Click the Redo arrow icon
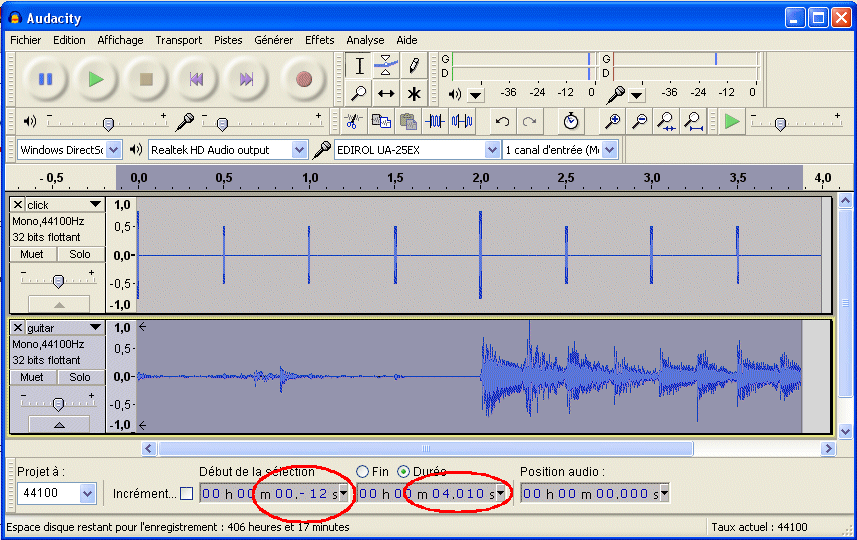857x540 pixels. [529, 121]
